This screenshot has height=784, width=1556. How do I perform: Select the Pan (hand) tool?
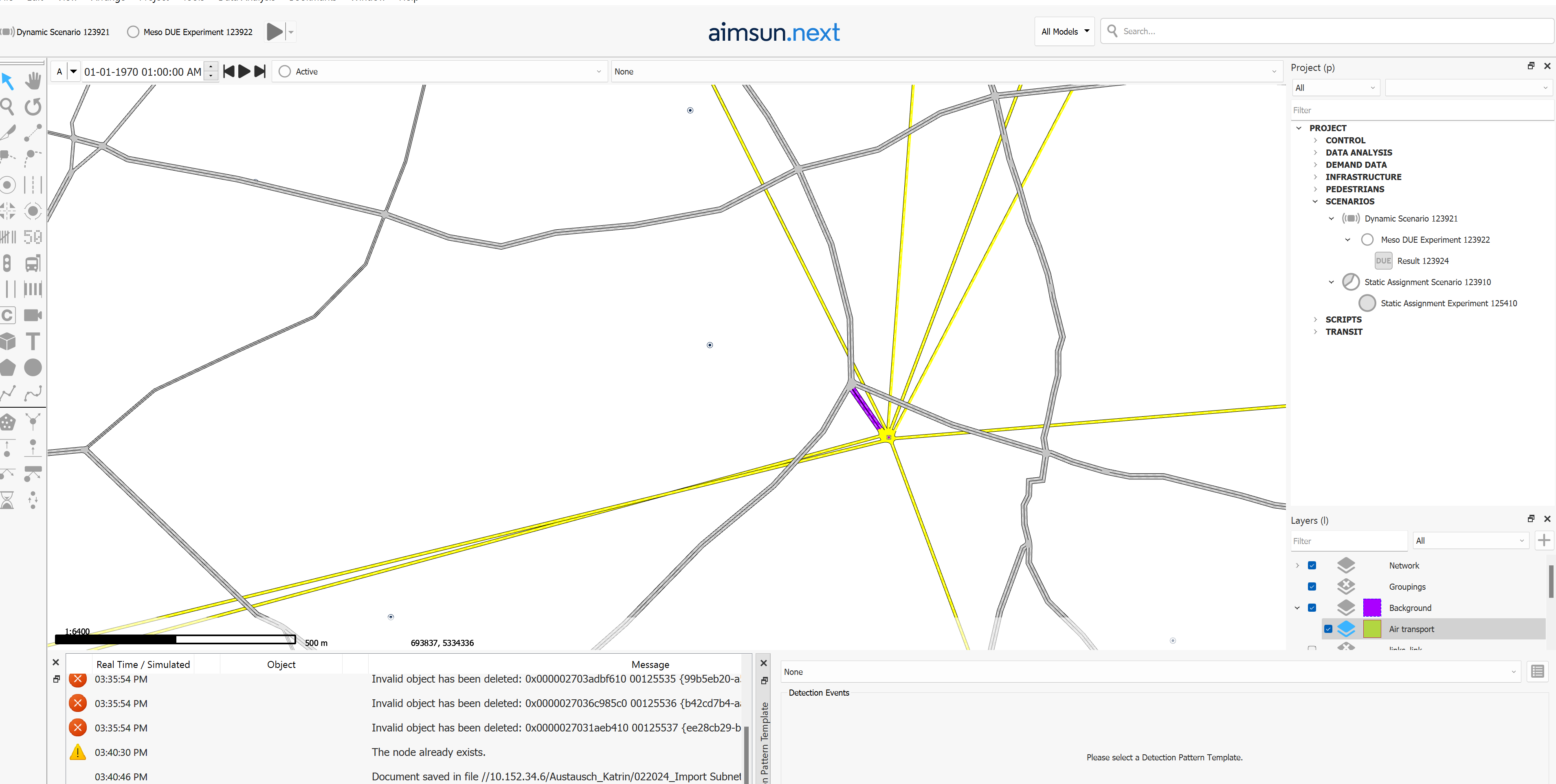(x=33, y=80)
